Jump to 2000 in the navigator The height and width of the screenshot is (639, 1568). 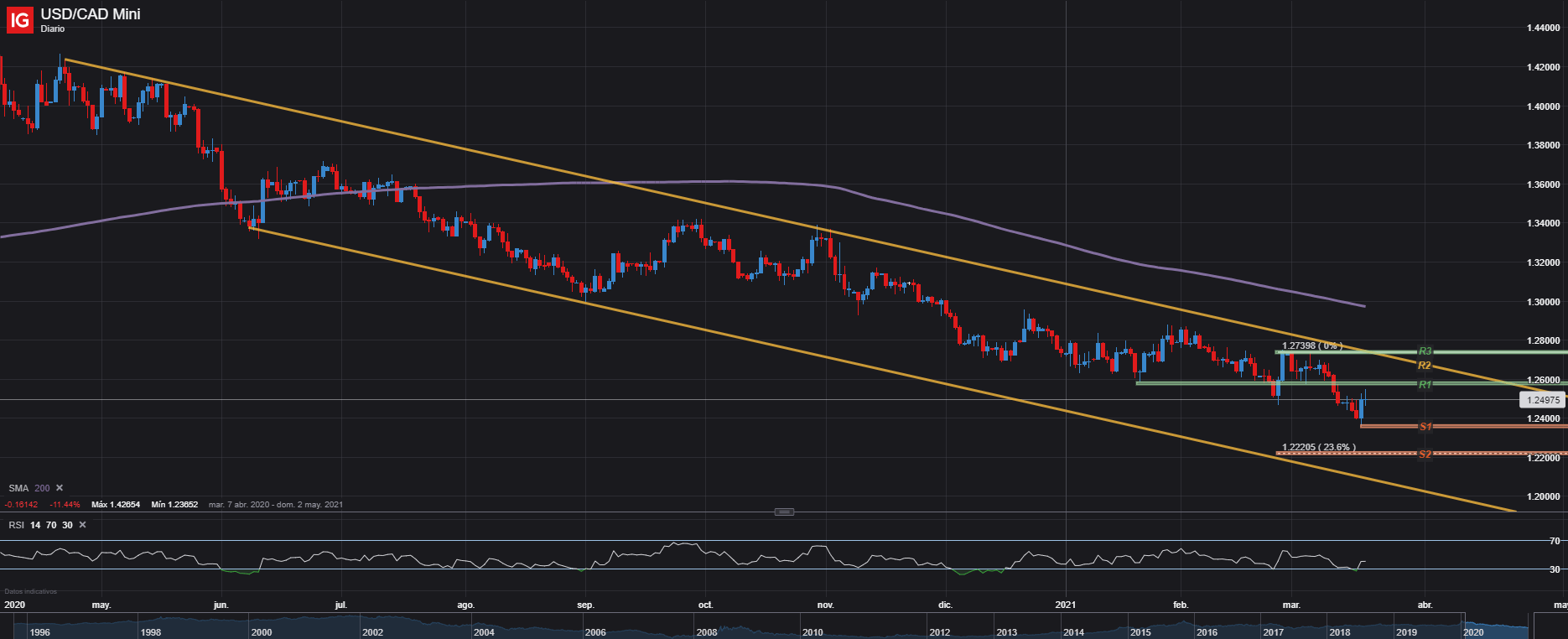click(x=262, y=632)
